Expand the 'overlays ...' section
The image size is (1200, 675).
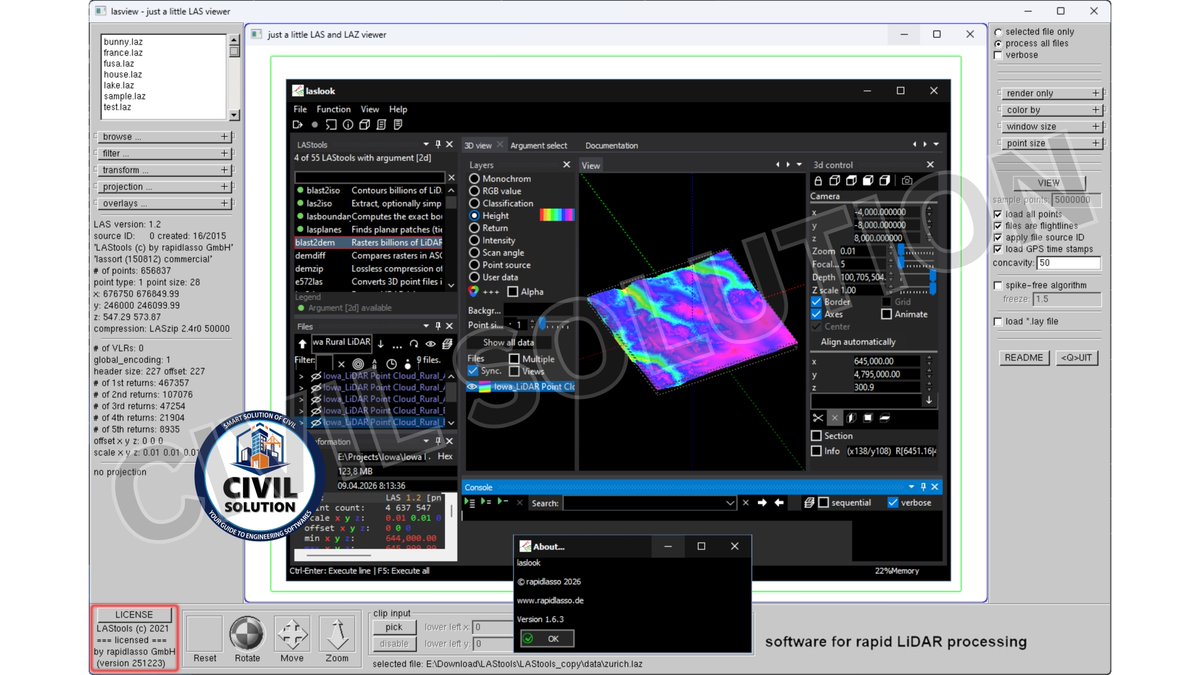pyautogui.click(x=165, y=204)
